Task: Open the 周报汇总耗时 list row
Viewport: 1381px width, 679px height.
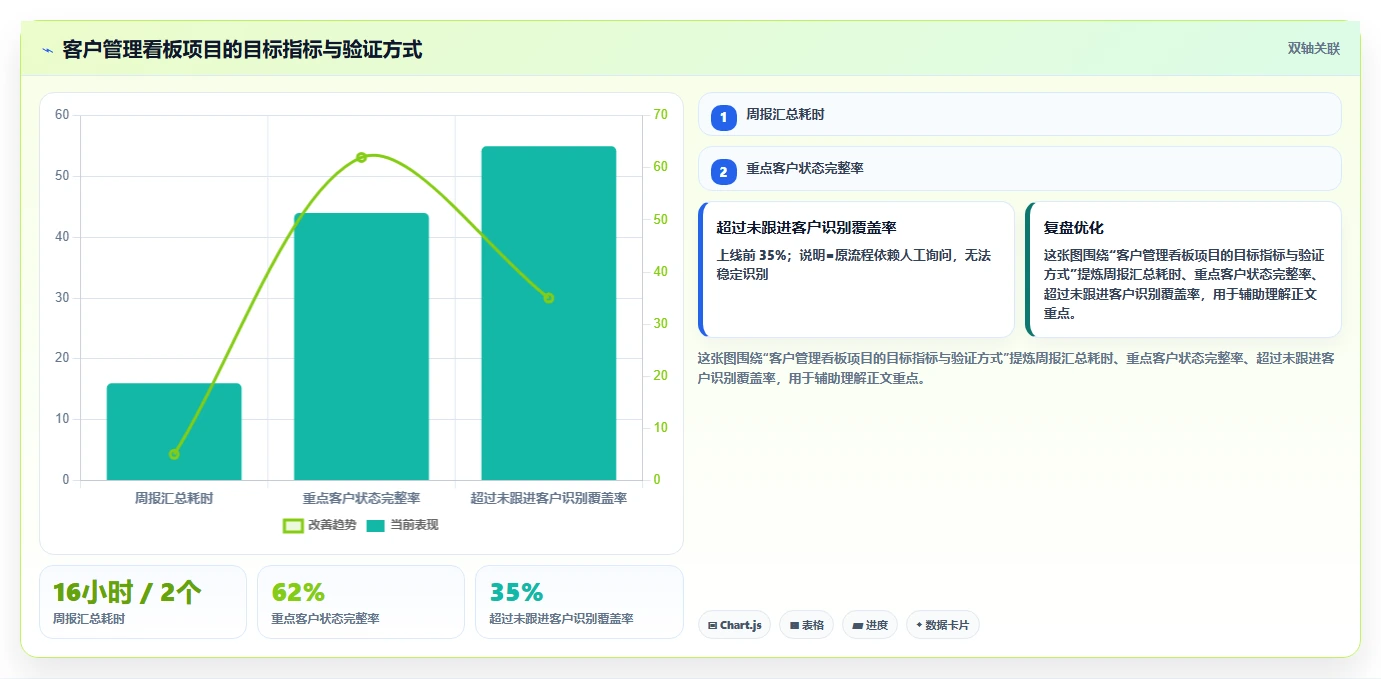Action: tap(1019, 114)
